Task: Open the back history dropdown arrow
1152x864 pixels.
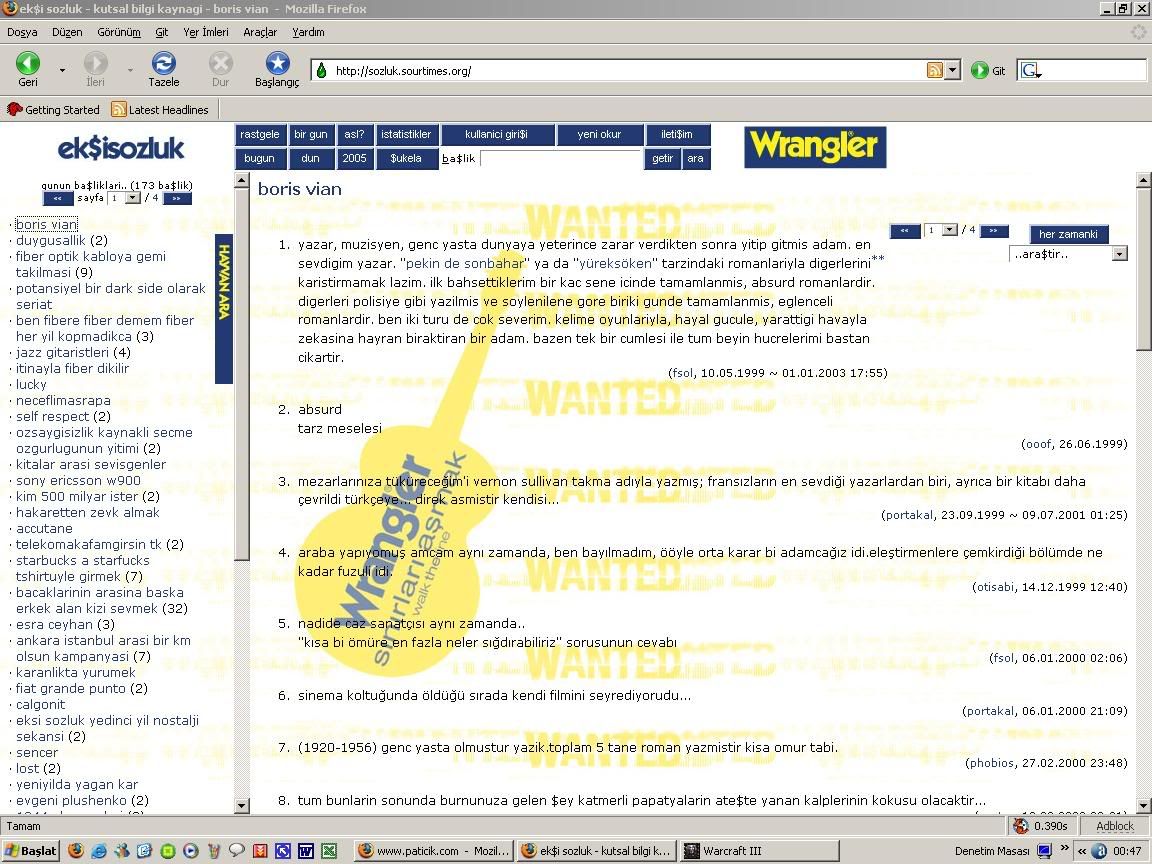Action: point(62,71)
